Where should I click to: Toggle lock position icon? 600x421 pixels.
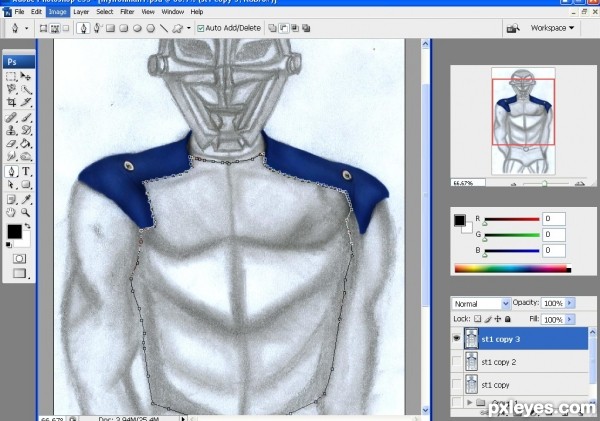point(498,319)
